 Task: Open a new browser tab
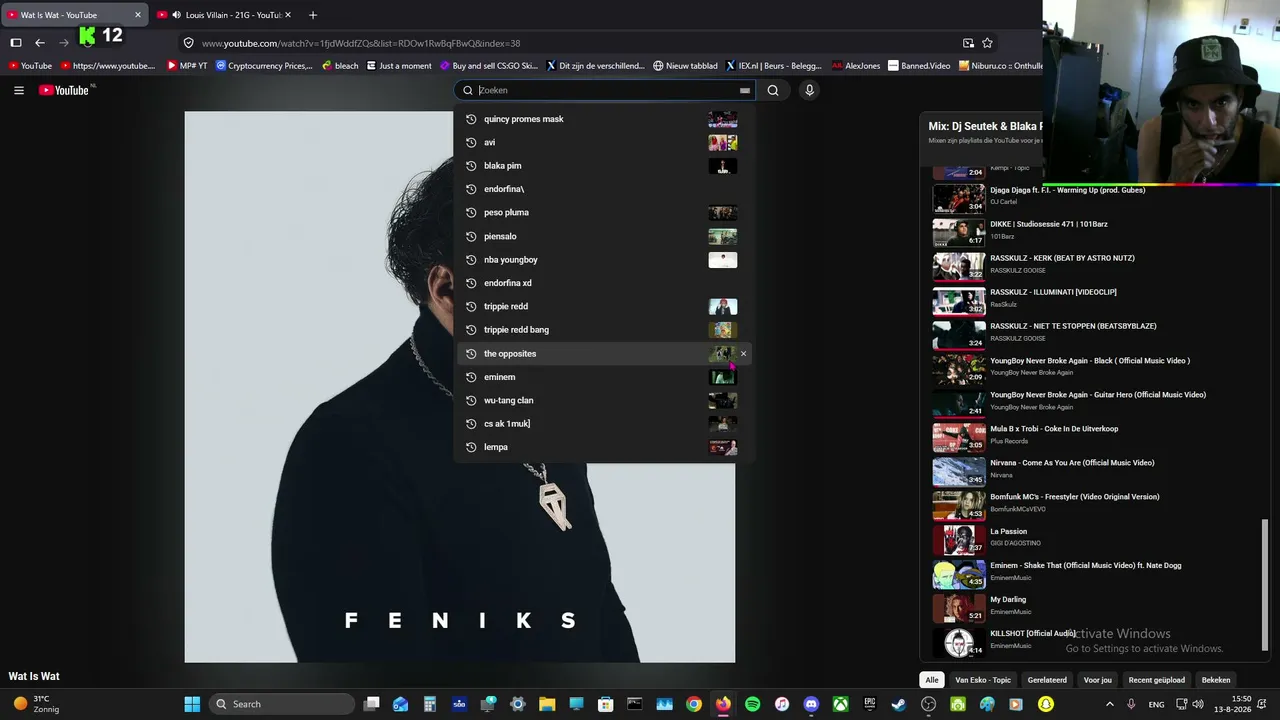(x=313, y=15)
